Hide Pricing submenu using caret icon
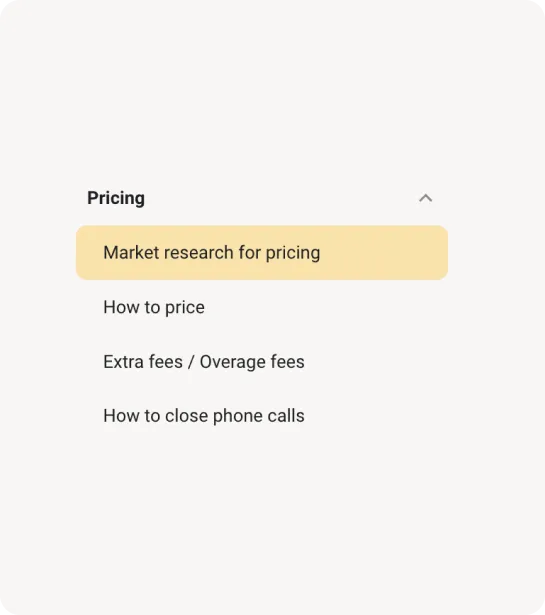Viewport: 545px width, 615px height. [425, 198]
